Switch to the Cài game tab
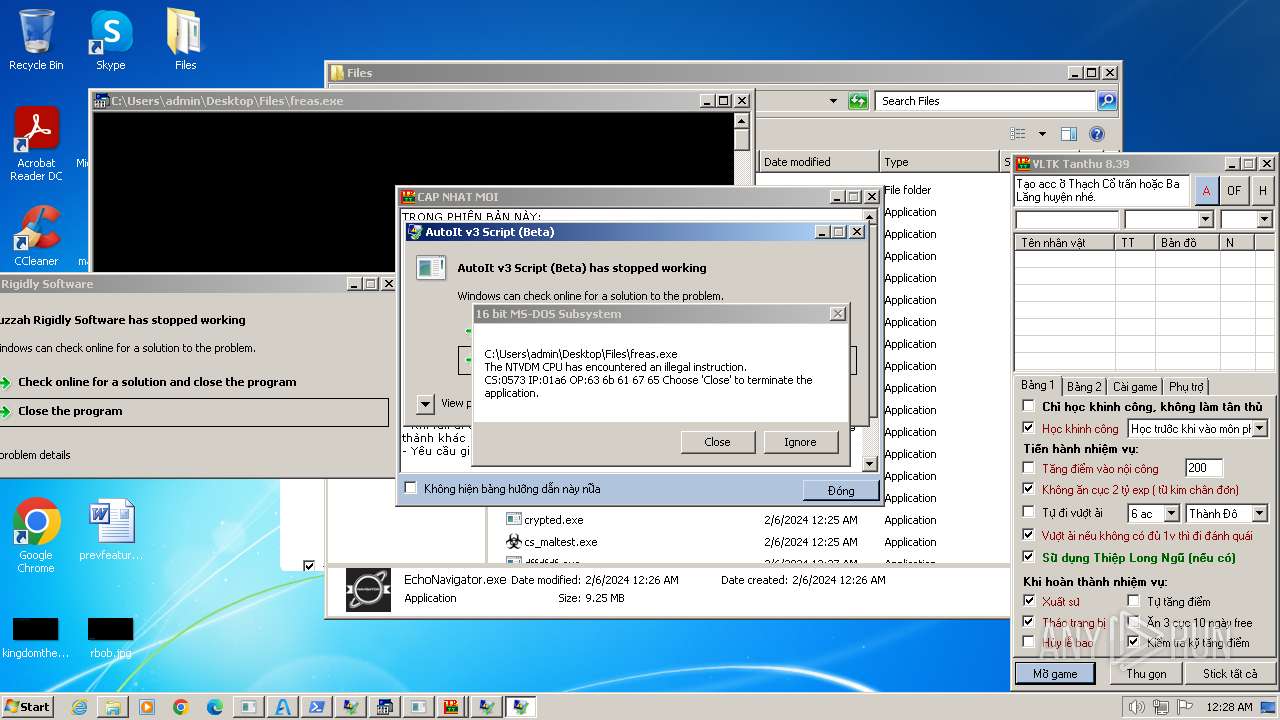1280x720 pixels. pyautogui.click(x=1135, y=386)
